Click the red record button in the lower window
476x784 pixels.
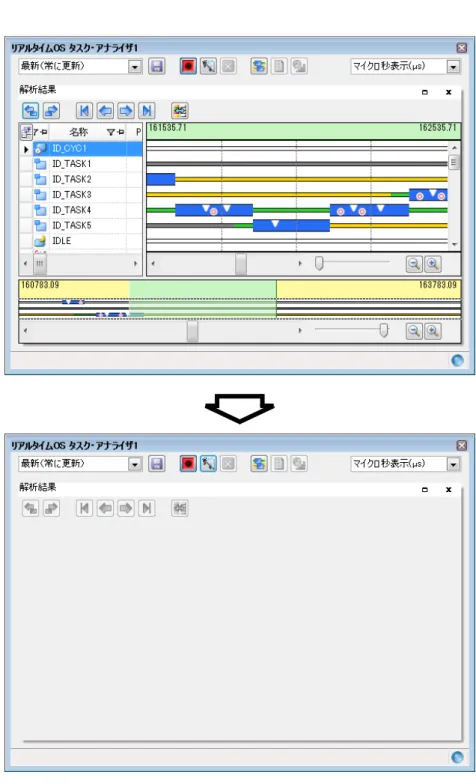tap(188, 464)
